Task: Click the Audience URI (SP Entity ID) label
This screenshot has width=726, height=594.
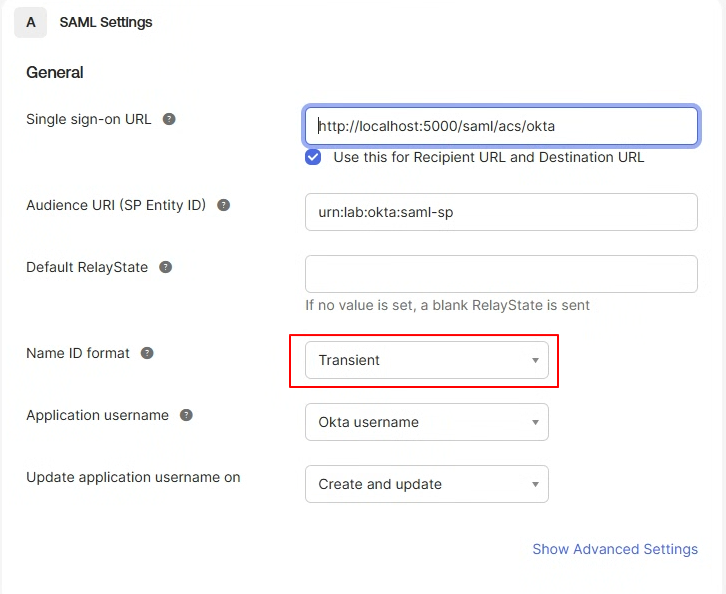Action: (x=116, y=205)
